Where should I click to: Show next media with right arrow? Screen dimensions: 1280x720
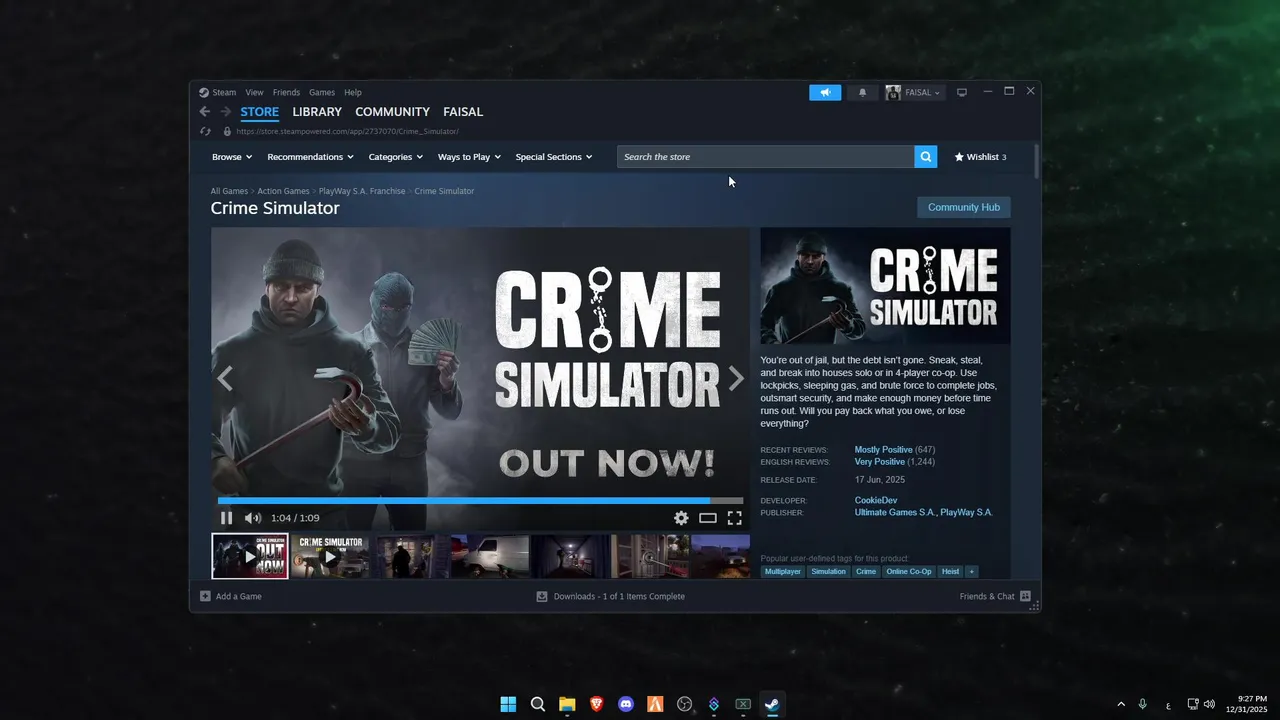pos(736,379)
